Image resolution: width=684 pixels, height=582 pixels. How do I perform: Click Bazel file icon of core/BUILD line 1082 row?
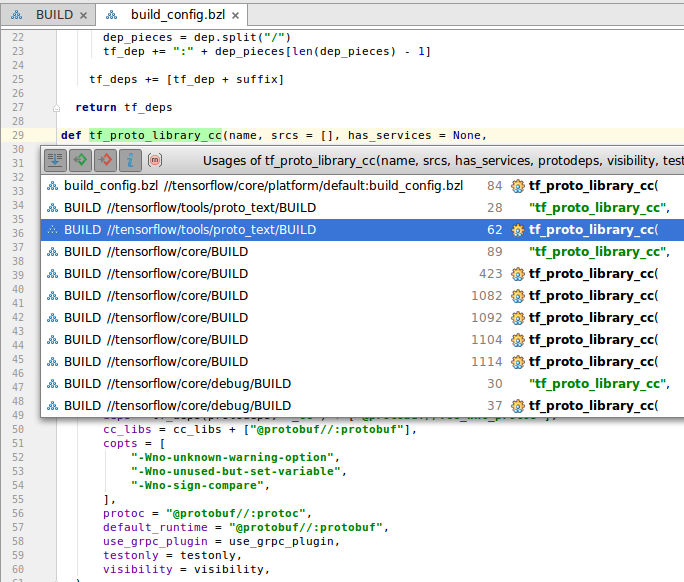pos(52,296)
